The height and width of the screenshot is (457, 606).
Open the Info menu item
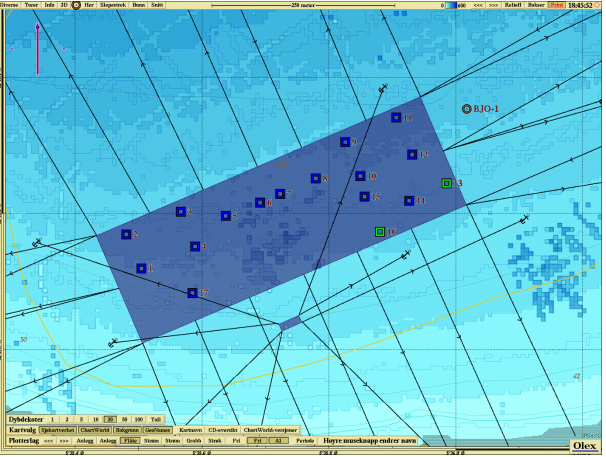click(x=49, y=5)
